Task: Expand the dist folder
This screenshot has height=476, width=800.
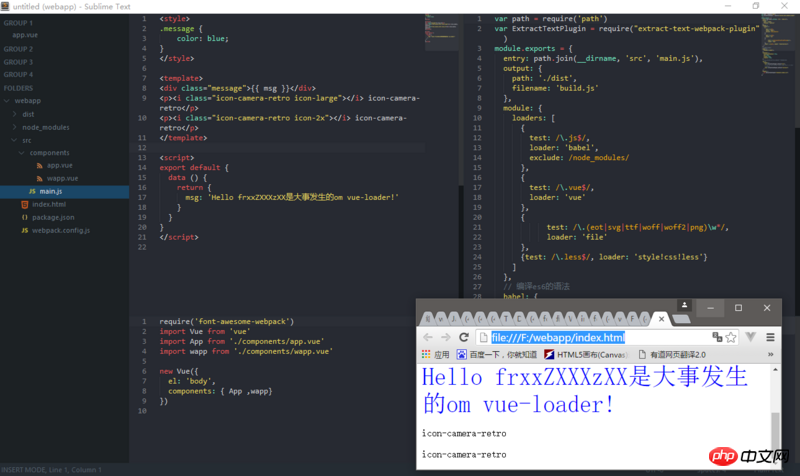Action: click(x=16, y=114)
